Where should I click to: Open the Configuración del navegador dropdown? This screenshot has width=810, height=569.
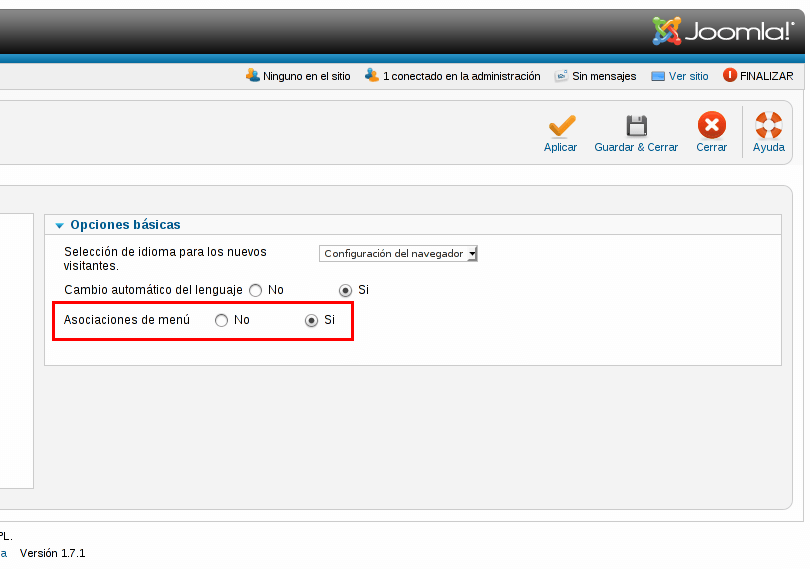pos(398,254)
